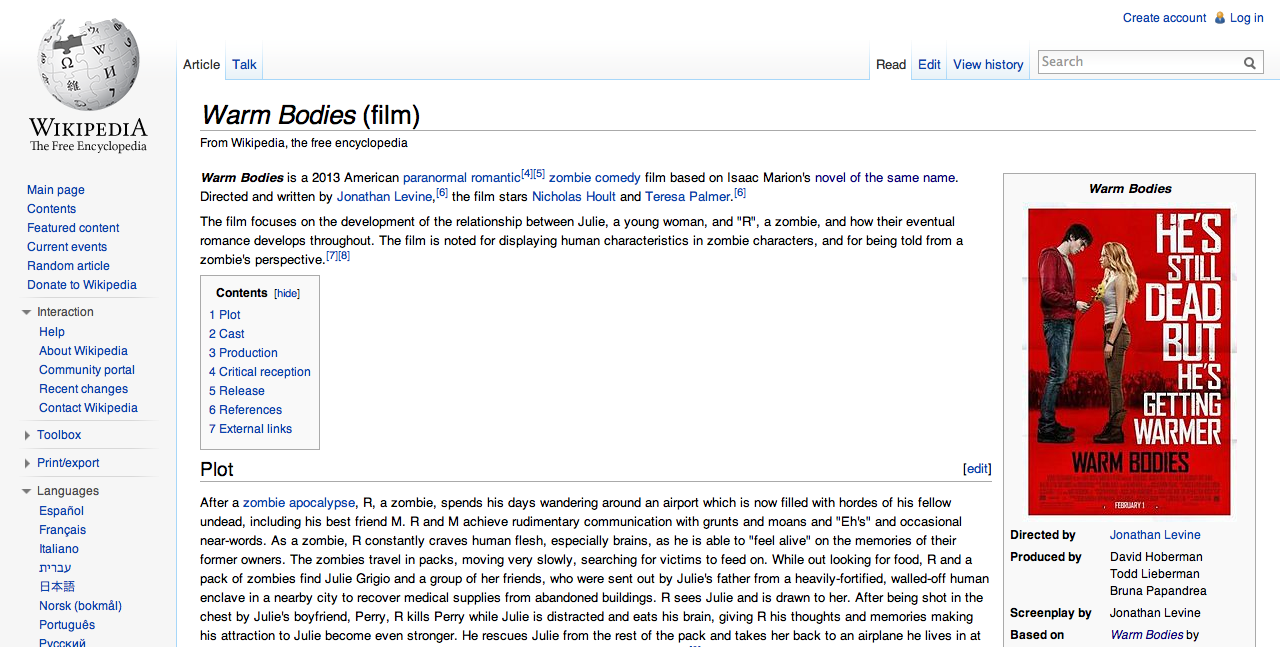This screenshot has width=1280, height=647.
Task: Click citation [4] after paranormal romantic
Action: coord(527,174)
